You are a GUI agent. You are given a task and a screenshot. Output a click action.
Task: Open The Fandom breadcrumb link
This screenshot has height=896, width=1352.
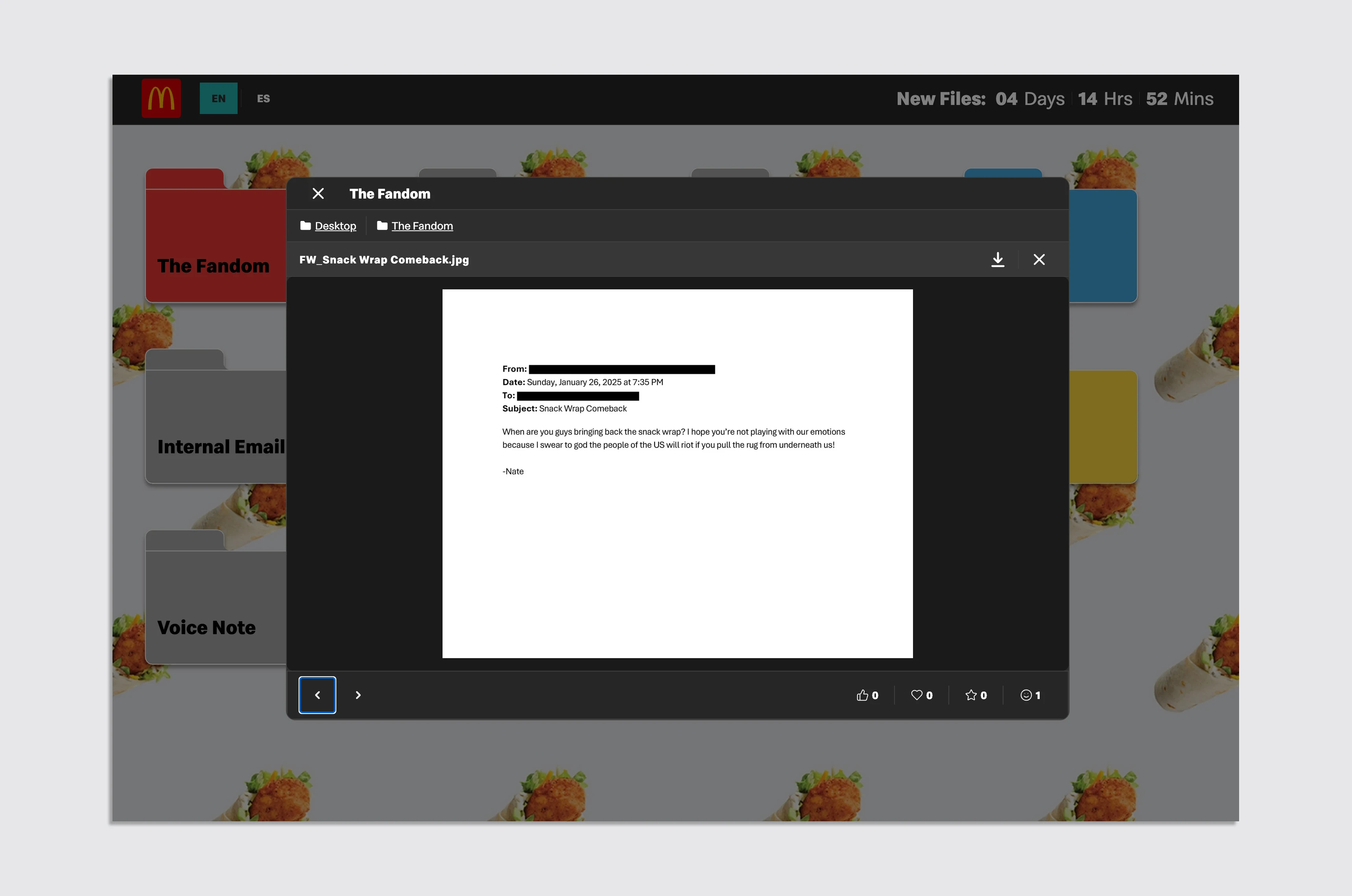click(x=422, y=226)
